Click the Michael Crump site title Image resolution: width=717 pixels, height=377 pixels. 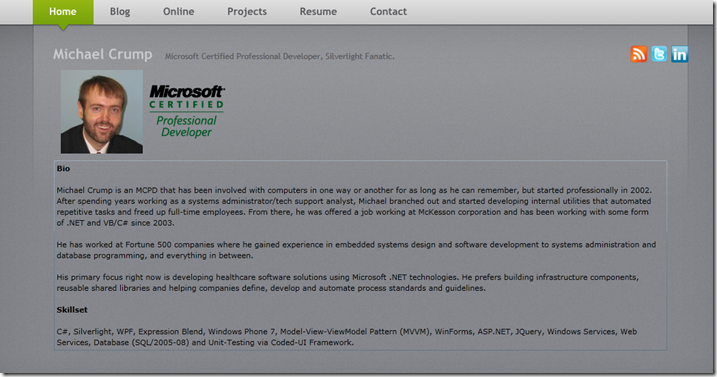click(102, 54)
